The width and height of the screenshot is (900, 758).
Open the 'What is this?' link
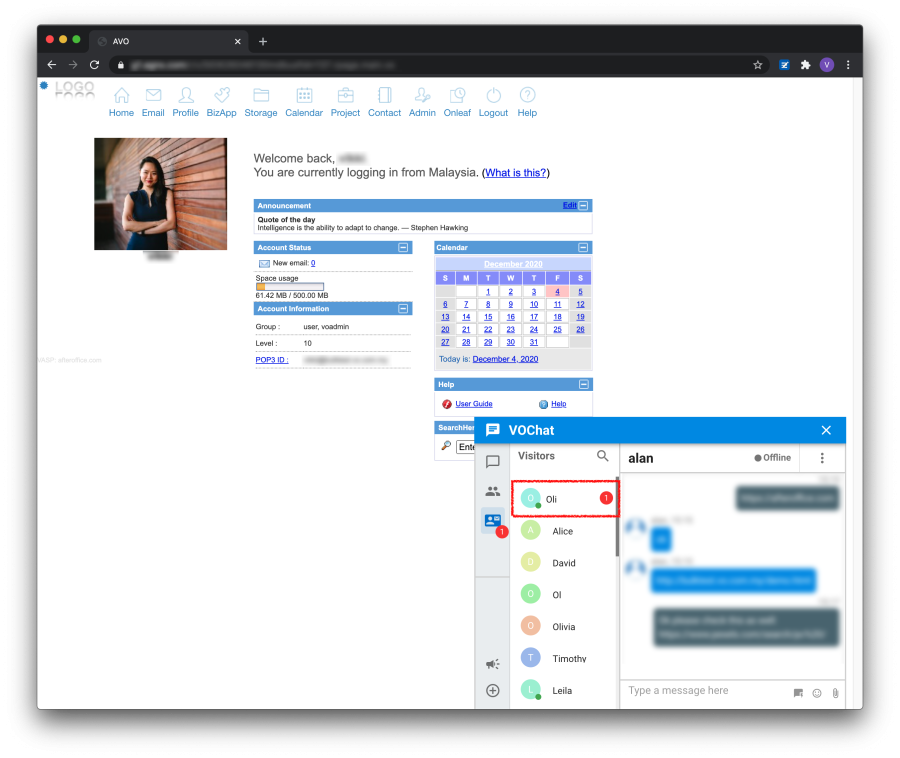click(515, 172)
